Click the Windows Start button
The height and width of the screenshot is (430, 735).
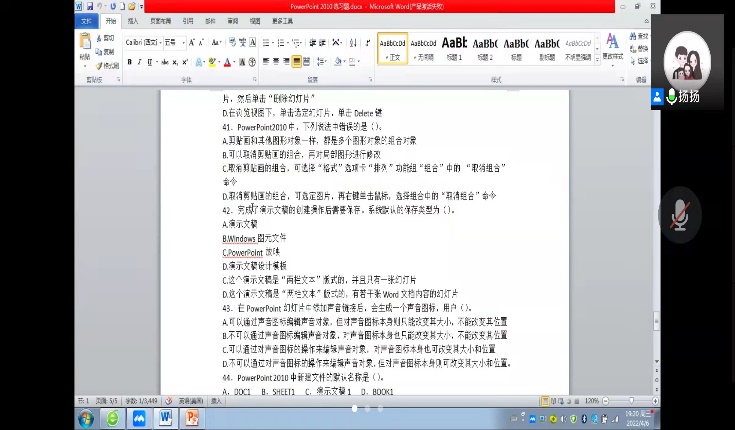pyautogui.click(x=86, y=418)
